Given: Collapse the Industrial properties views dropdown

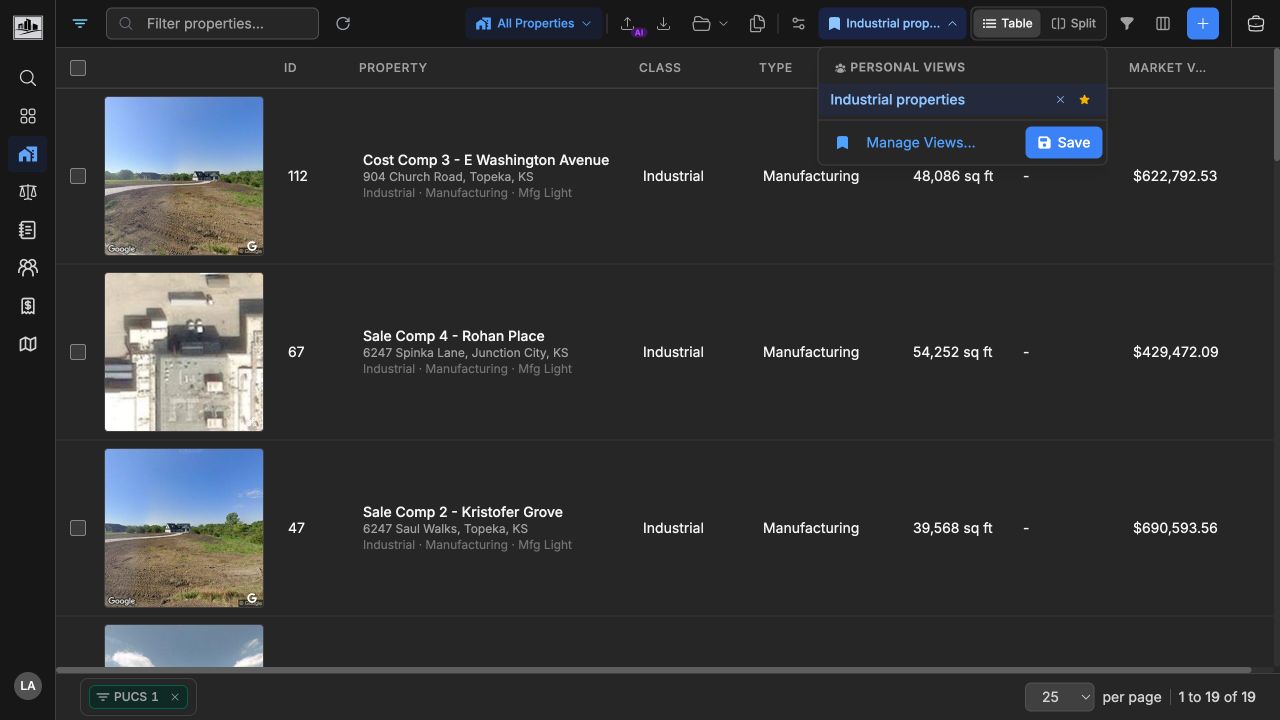Looking at the screenshot, I should click(x=892, y=23).
